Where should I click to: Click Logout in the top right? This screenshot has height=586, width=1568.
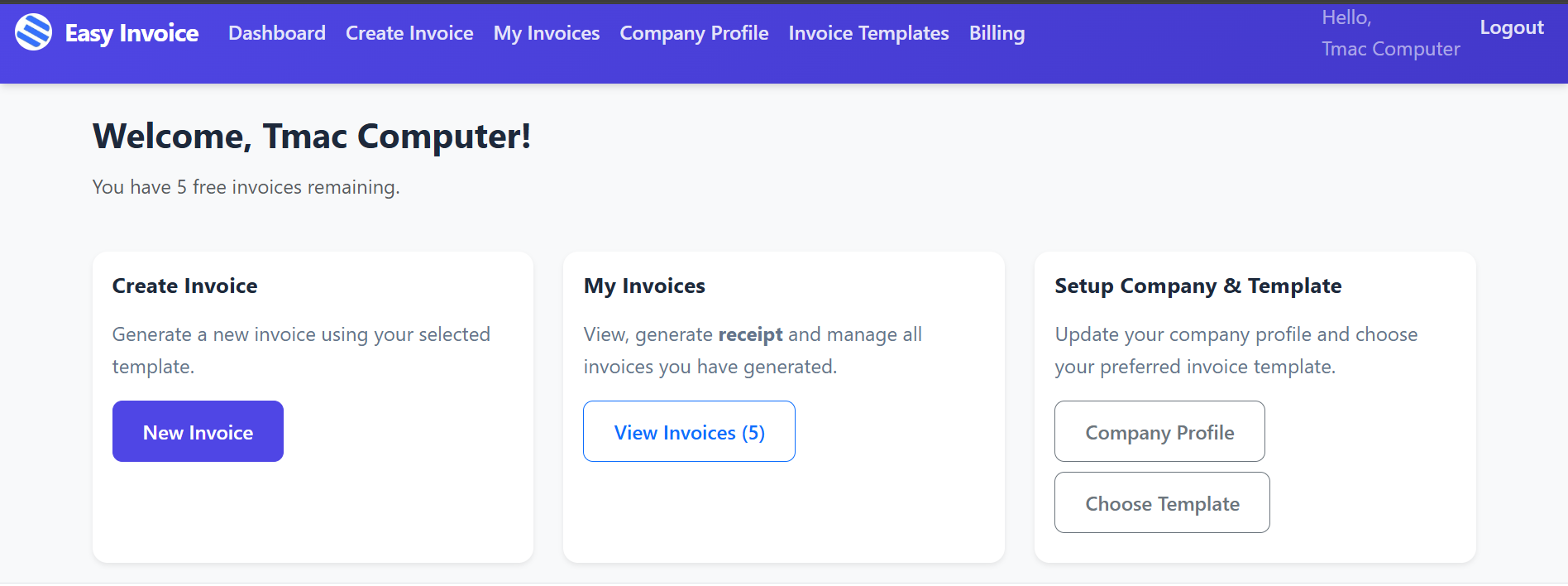[1511, 27]
